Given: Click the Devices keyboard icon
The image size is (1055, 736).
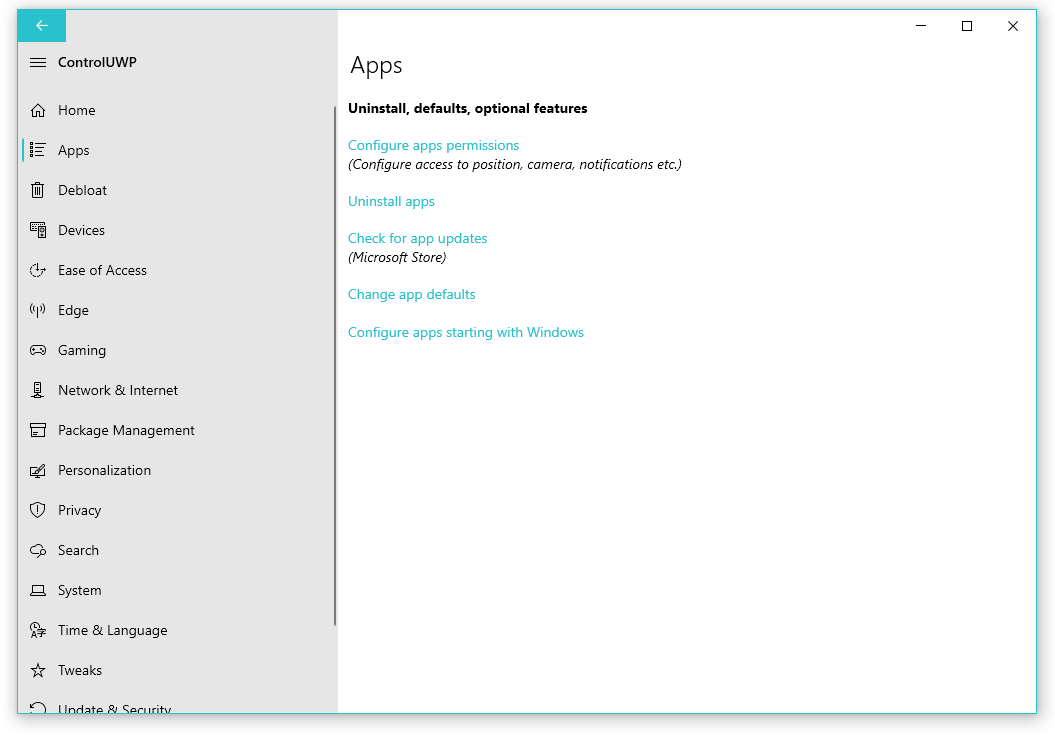Looking at the screenshot, I should coord(38,230).
